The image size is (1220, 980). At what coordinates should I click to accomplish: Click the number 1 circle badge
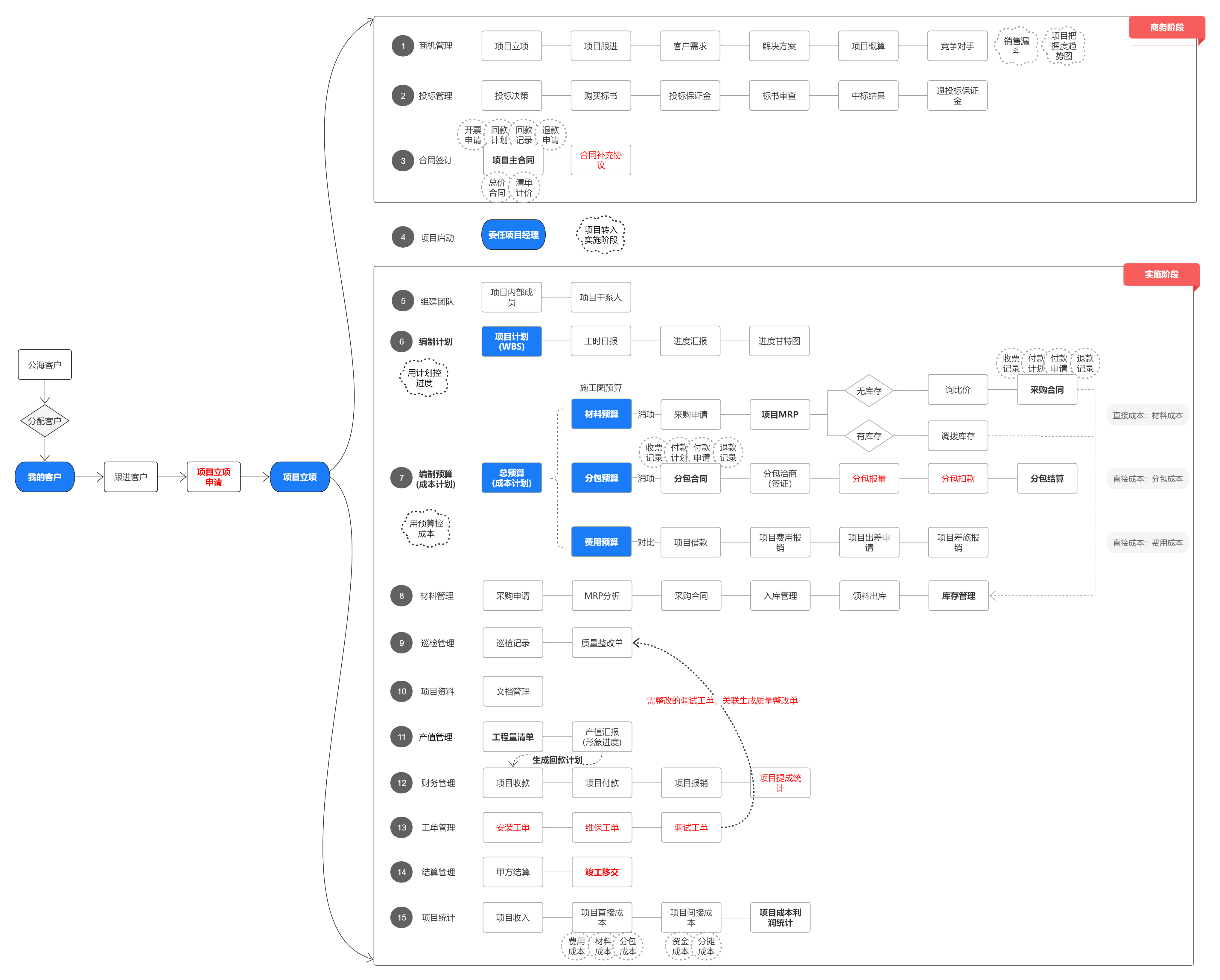click(x=402, y=46)
